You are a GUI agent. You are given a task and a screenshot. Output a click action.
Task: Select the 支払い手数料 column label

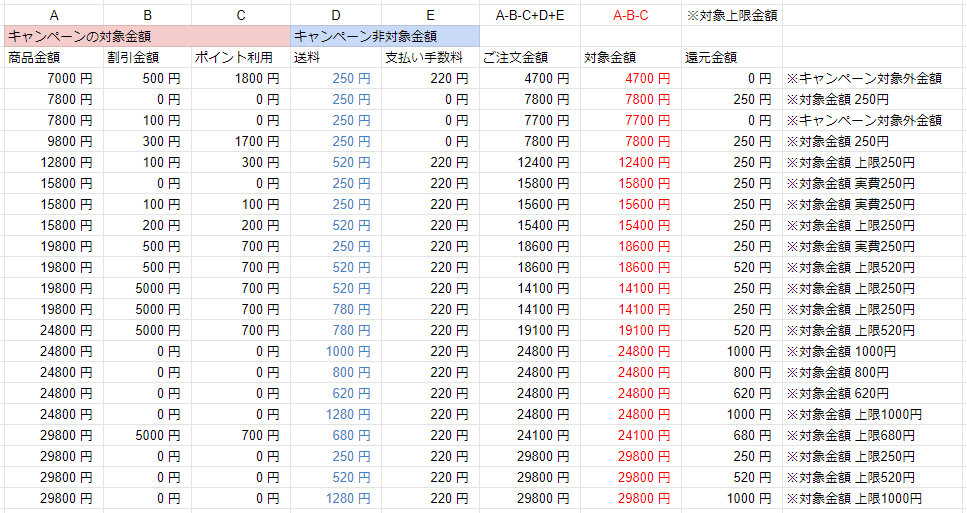(x=430, y=57)
